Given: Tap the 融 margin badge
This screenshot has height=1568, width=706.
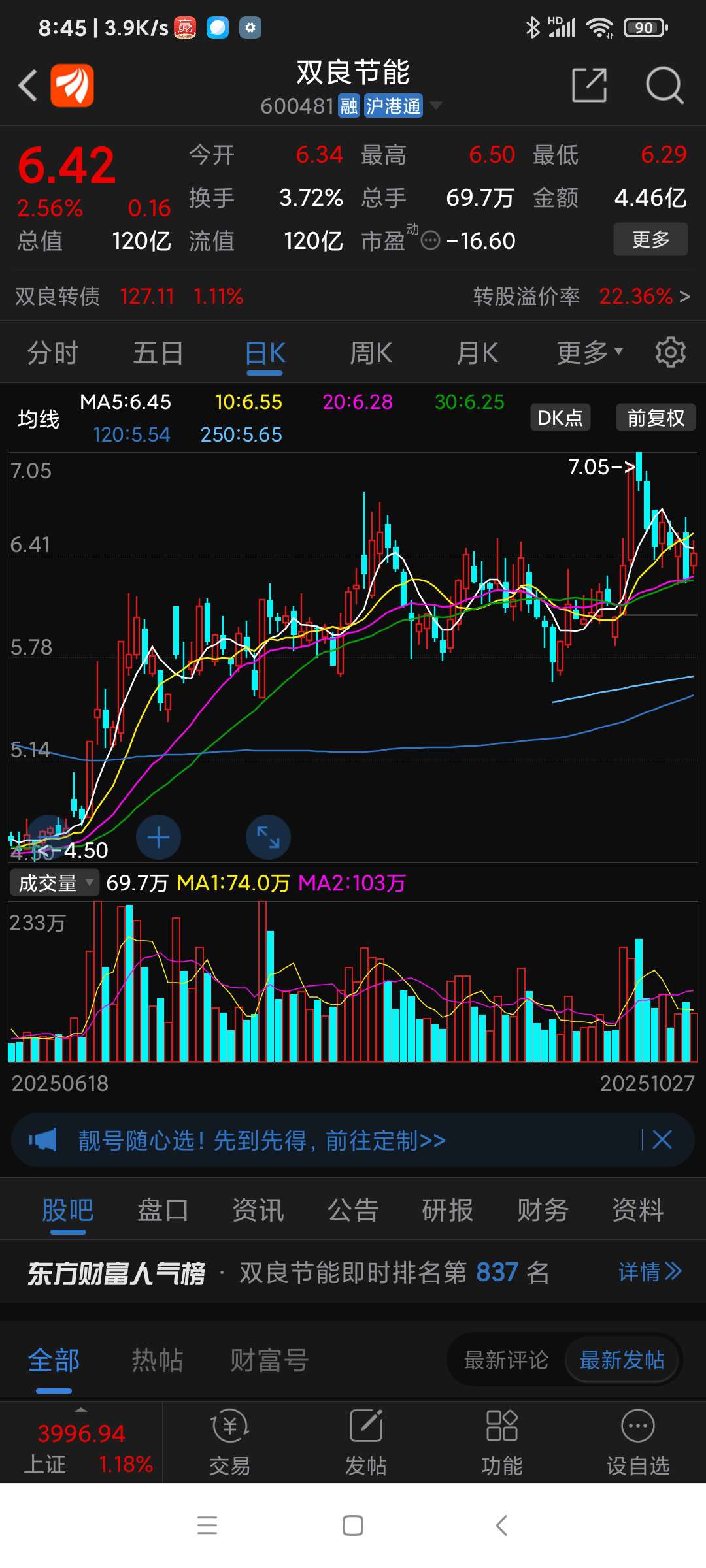Looking at the screenshot, I should (x=349, y=106).
